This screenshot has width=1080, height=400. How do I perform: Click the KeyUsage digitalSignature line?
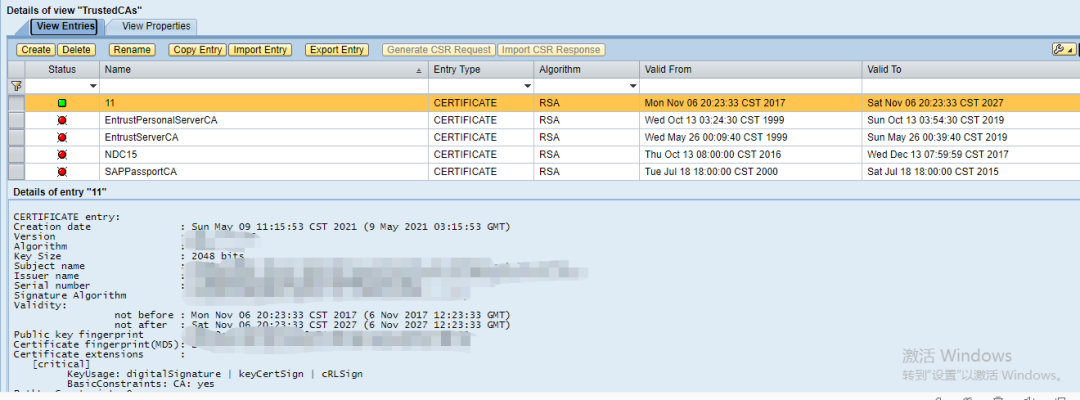(215, 374)
